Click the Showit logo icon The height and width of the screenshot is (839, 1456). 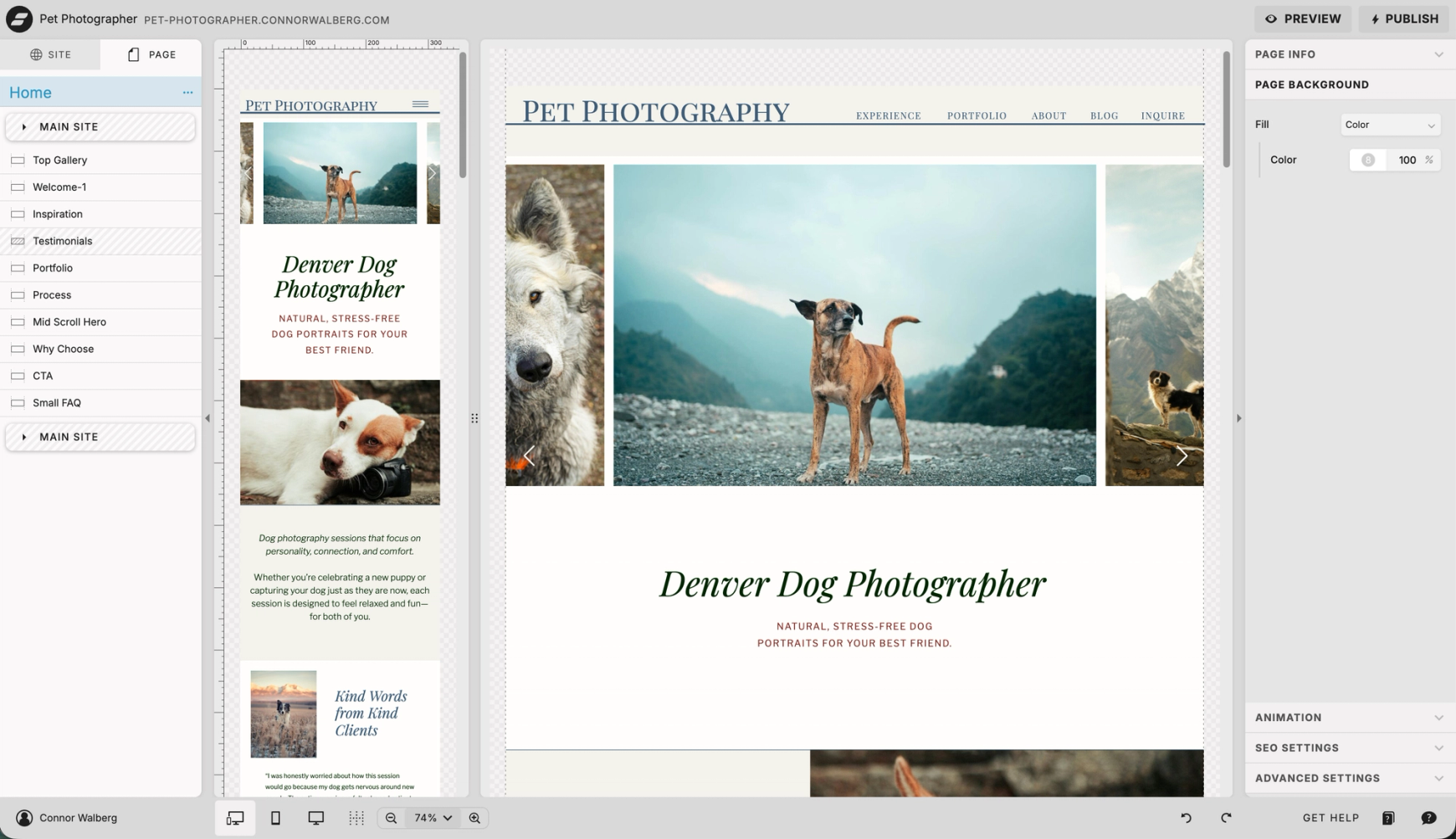coord(19,18)
